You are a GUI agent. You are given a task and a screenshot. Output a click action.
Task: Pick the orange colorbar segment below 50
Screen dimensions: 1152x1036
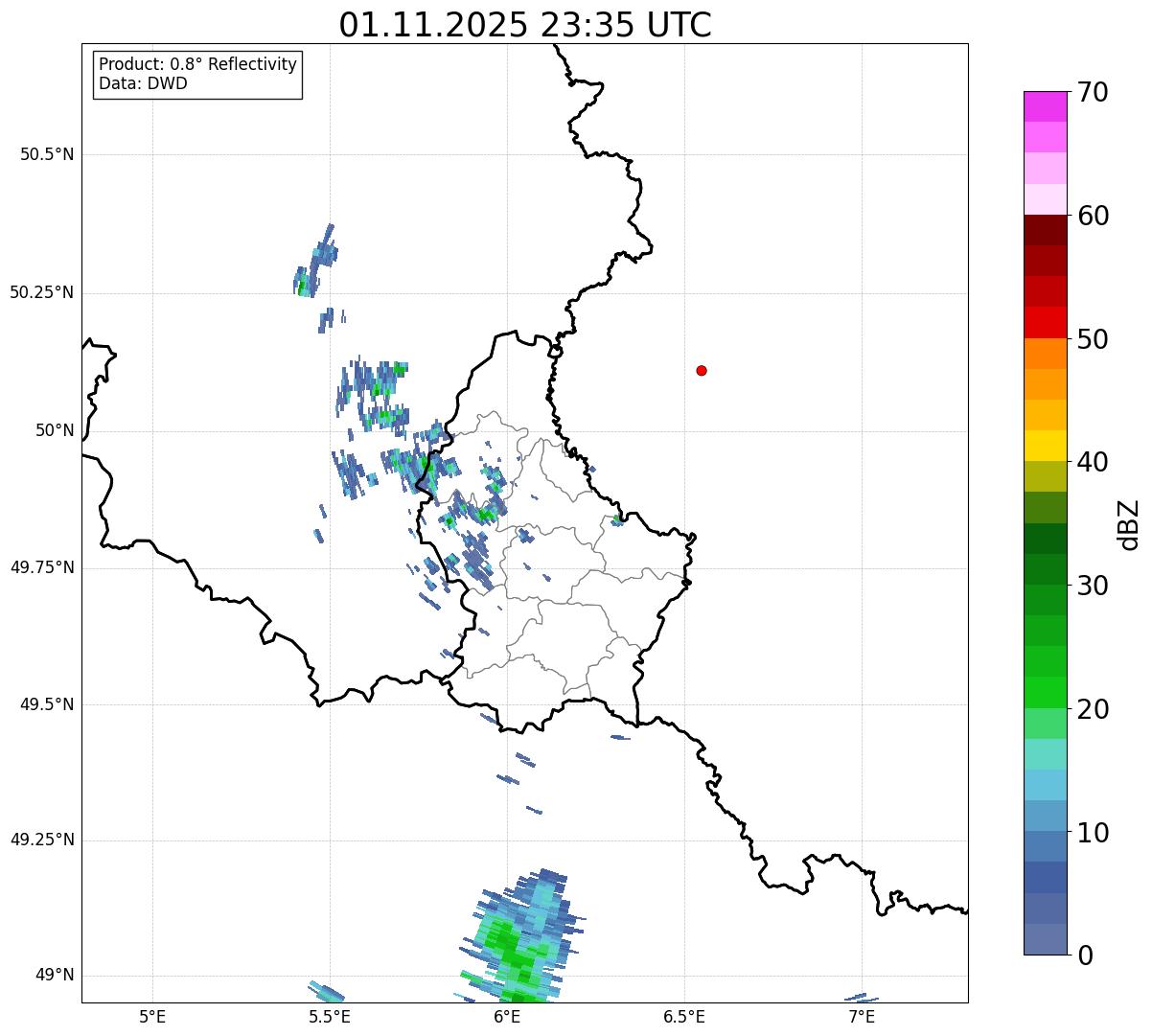click(1045, 354)
